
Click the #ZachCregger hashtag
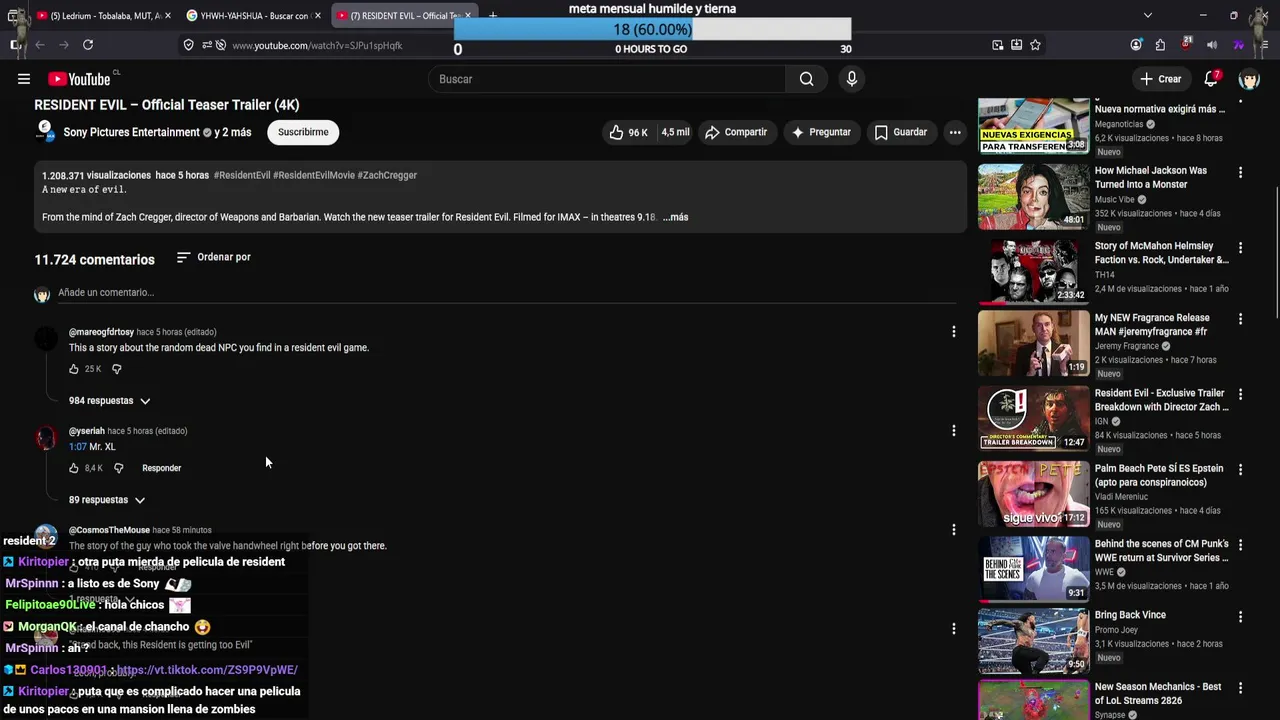coord(387,175)
